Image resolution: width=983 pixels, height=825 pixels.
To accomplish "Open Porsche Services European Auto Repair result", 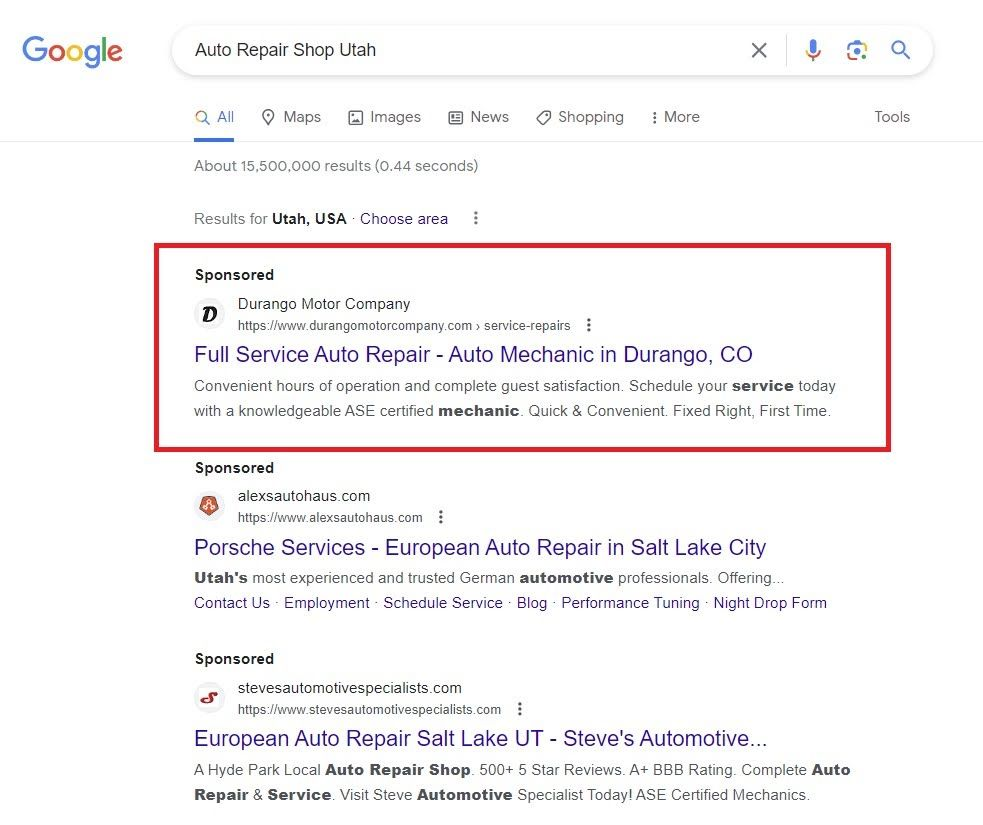I will 479,547.
